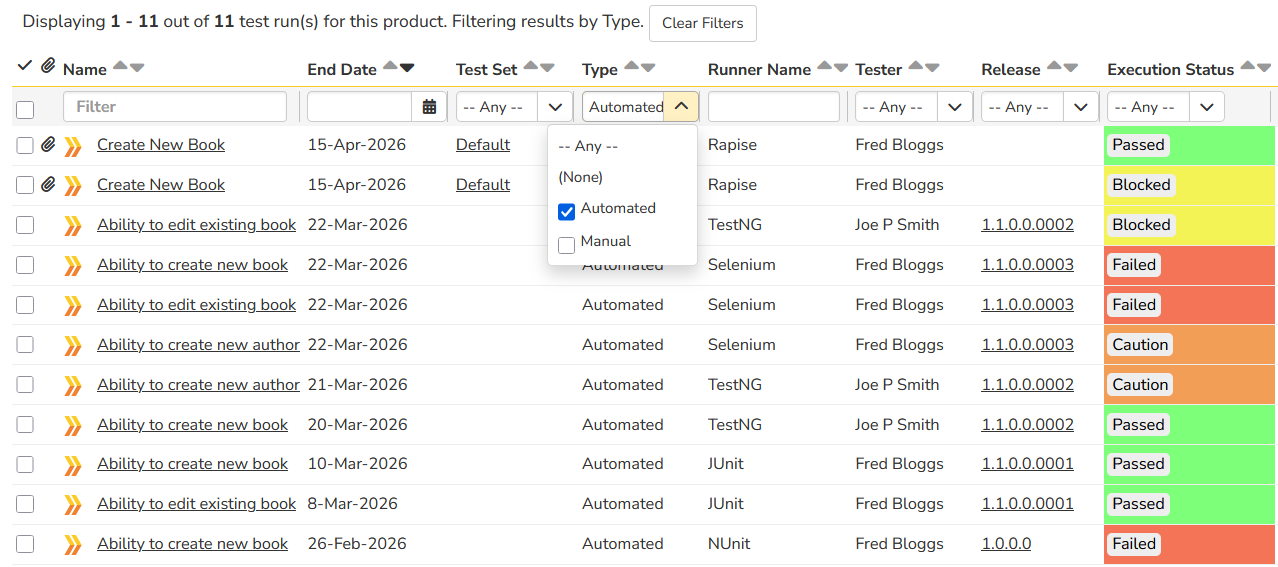This screenshot has width=1278, height=567.
Task: Click the Name filter text field
Action: tap(175, 107)
